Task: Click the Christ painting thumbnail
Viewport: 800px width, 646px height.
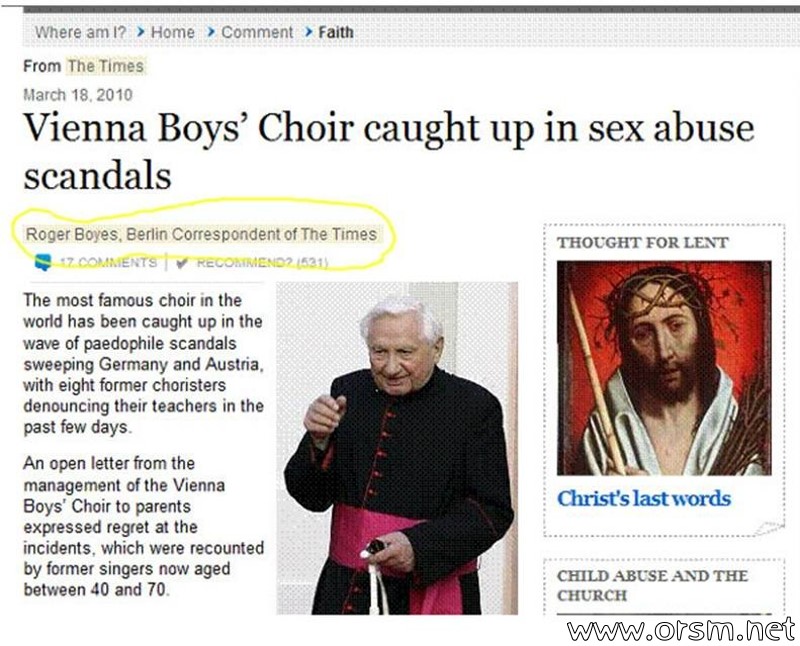Action: tap(664, 368)
